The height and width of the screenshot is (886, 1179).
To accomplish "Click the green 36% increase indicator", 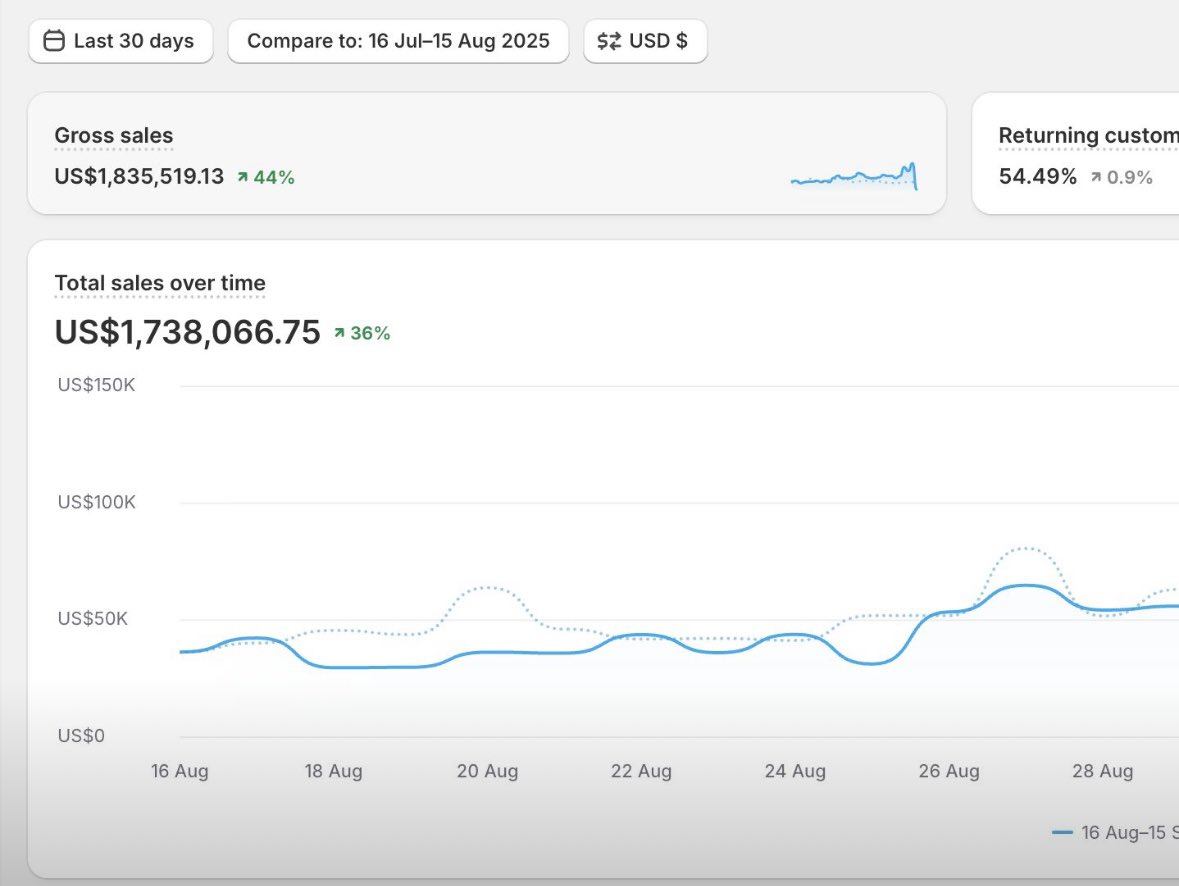I will pos(362,333).
